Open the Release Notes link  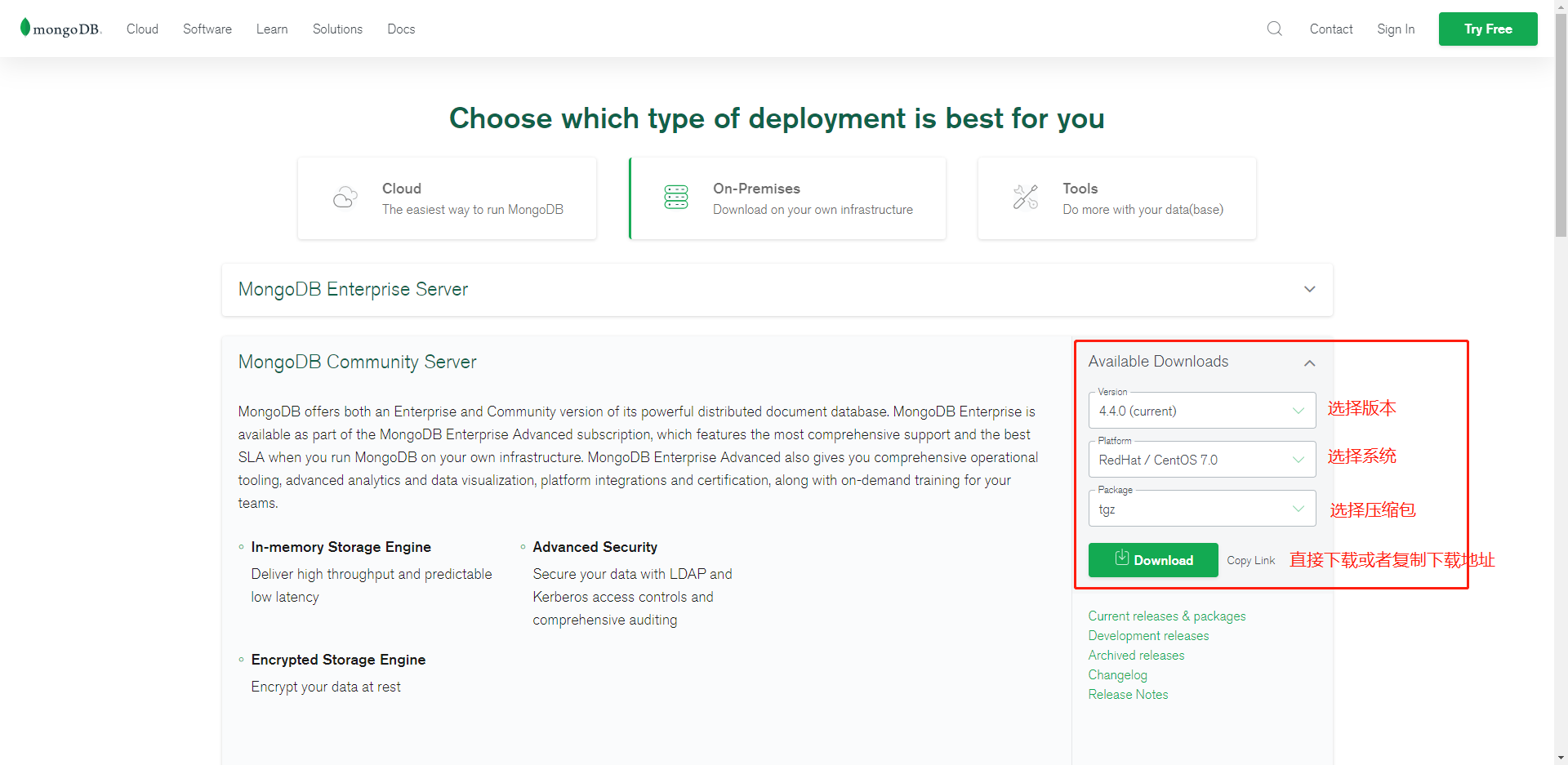tap(1128, 694)
